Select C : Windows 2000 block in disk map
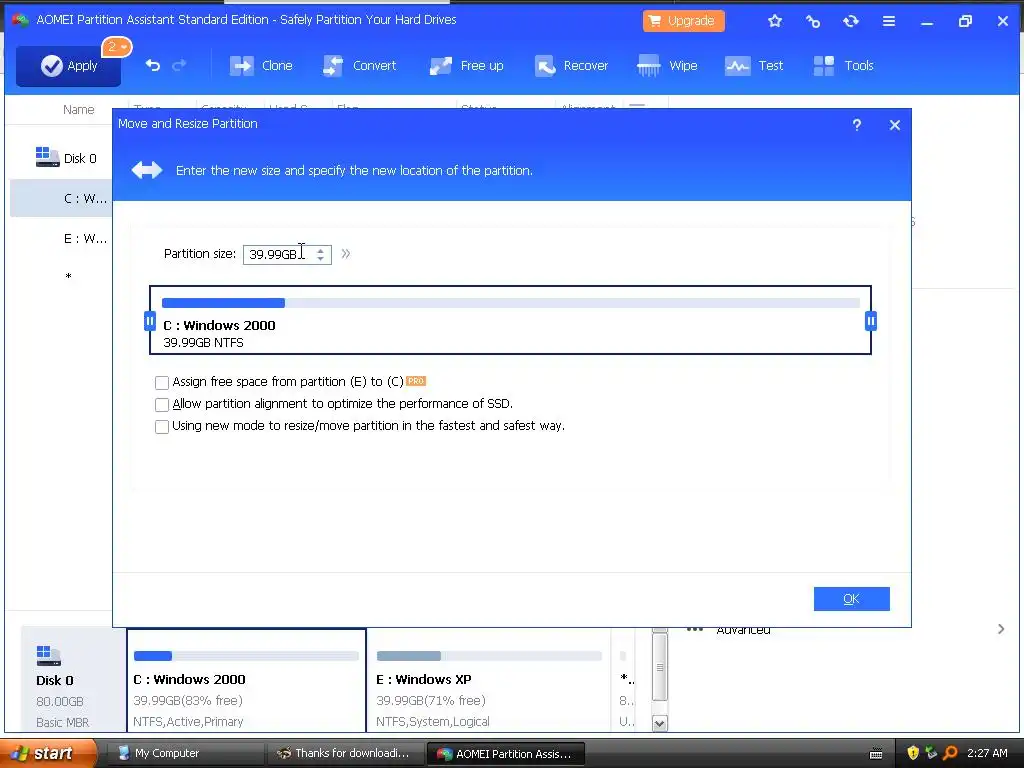 coord(246,680)
